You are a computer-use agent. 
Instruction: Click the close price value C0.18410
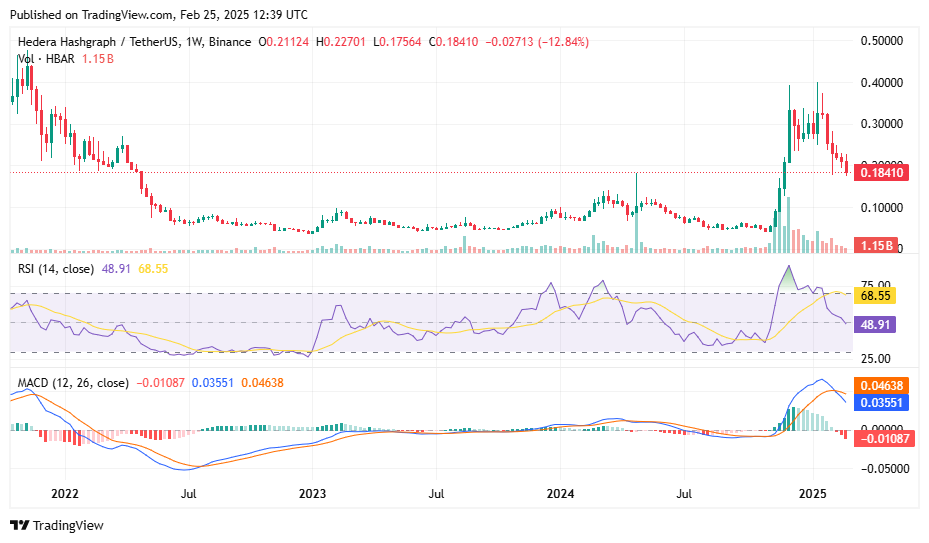click(453, 42)
